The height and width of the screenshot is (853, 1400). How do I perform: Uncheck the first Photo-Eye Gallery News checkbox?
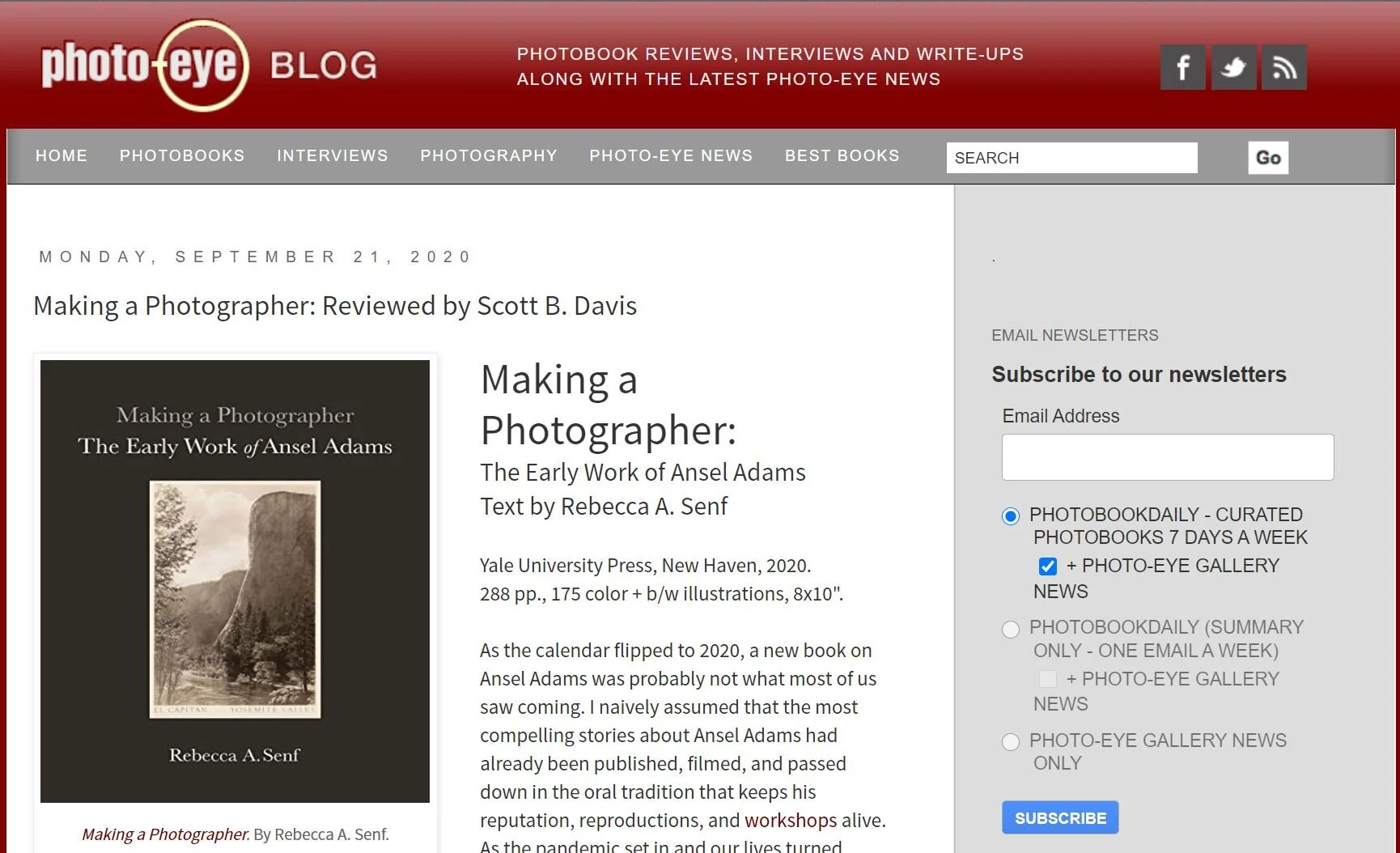(1047, 567)
